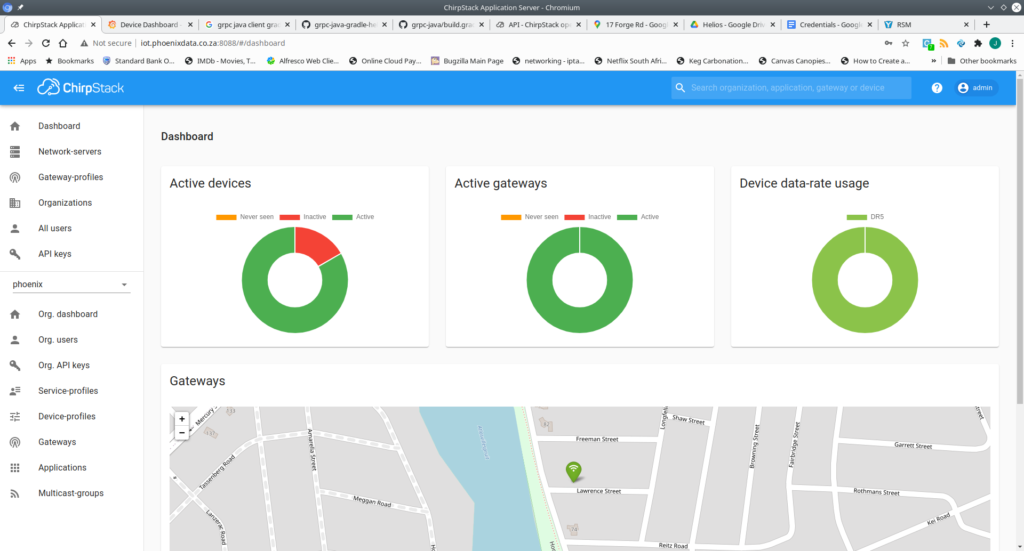Toggle Inactive legend in Active gateways
This screenshot has width=1024, height=551.
[587, 217]
